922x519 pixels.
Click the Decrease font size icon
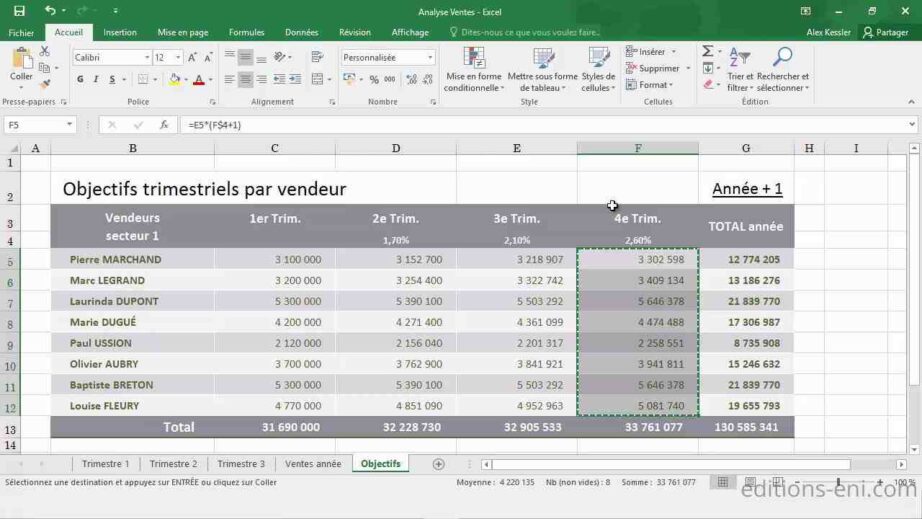[x=208, y=57]
